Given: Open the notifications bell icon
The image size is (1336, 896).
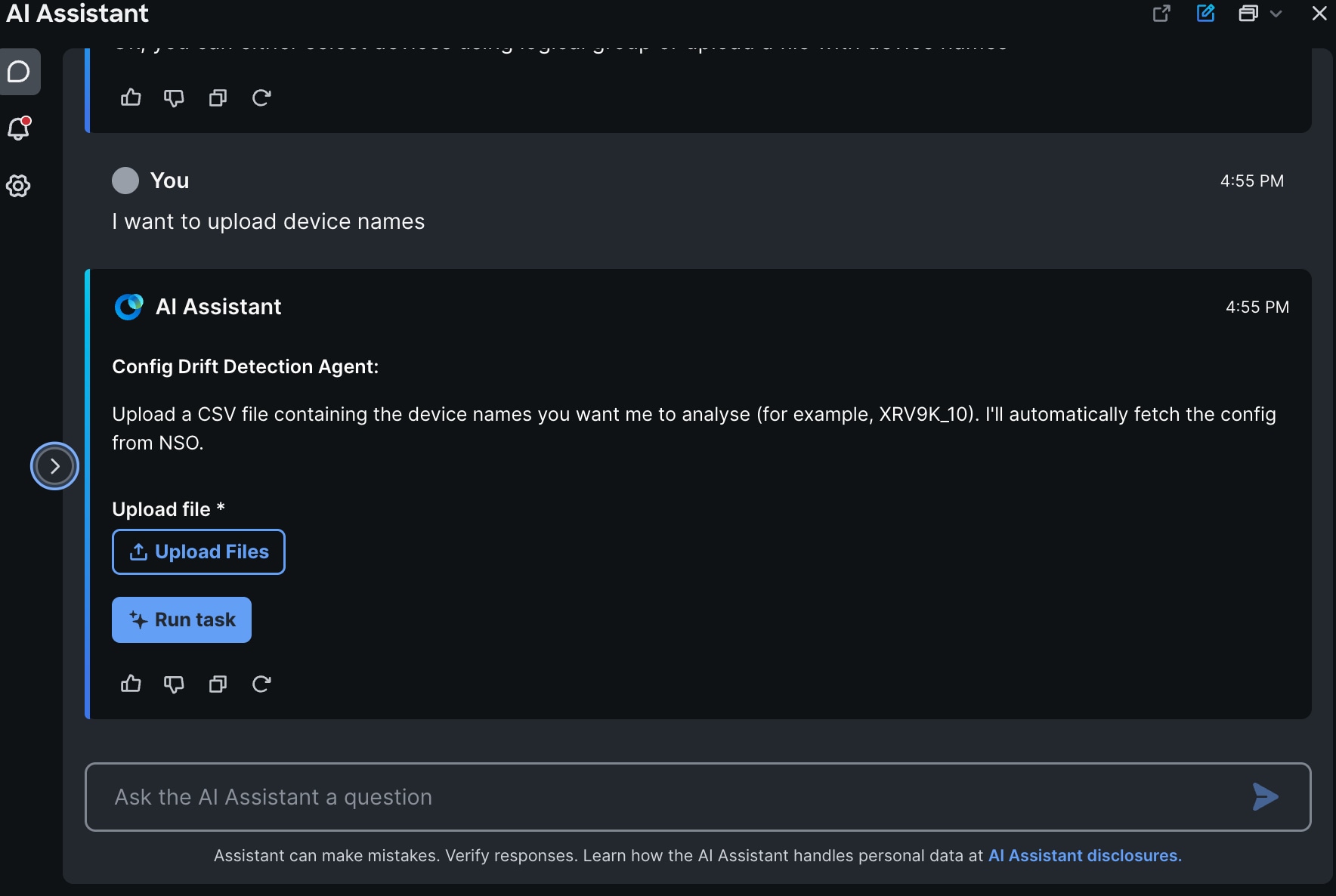Looking at the screenshot, I should tap(19, 128).
